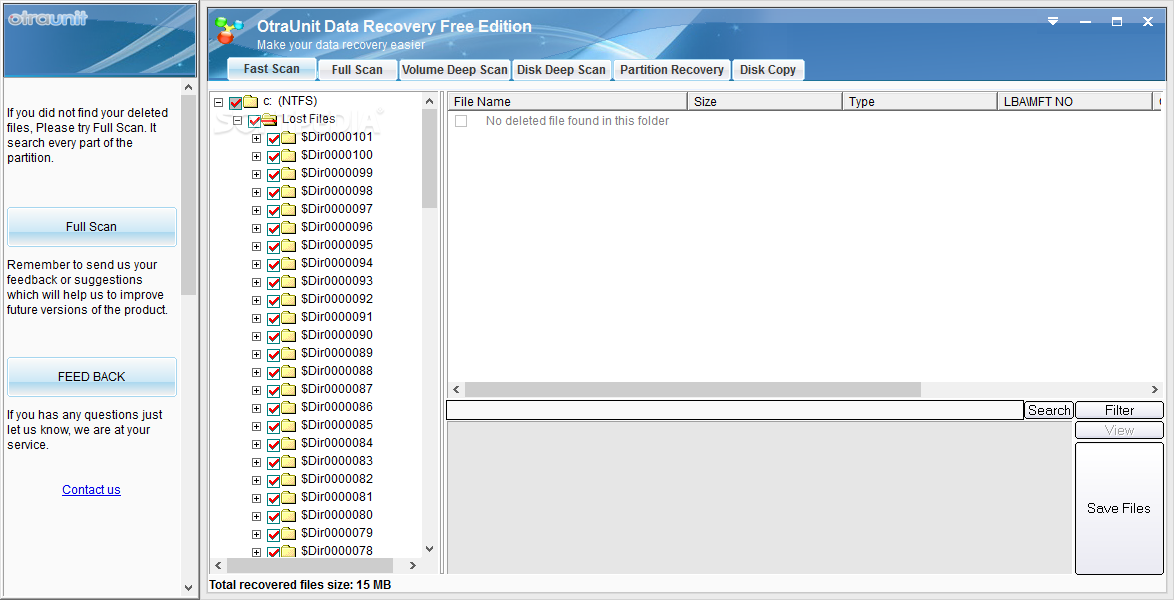Click folder icon of $Dir0000085
The width and height of the screenshot is (1174, 600).
289,425
